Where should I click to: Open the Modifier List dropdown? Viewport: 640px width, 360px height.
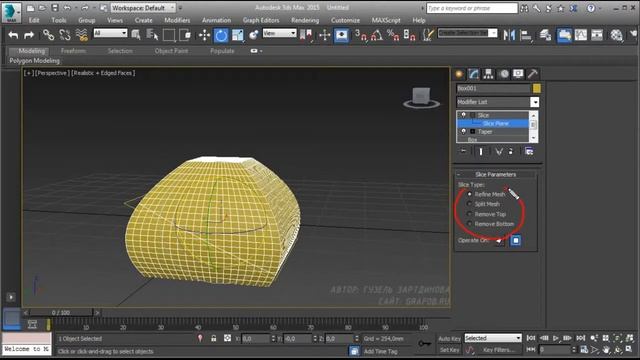click(x=497, y=102)
